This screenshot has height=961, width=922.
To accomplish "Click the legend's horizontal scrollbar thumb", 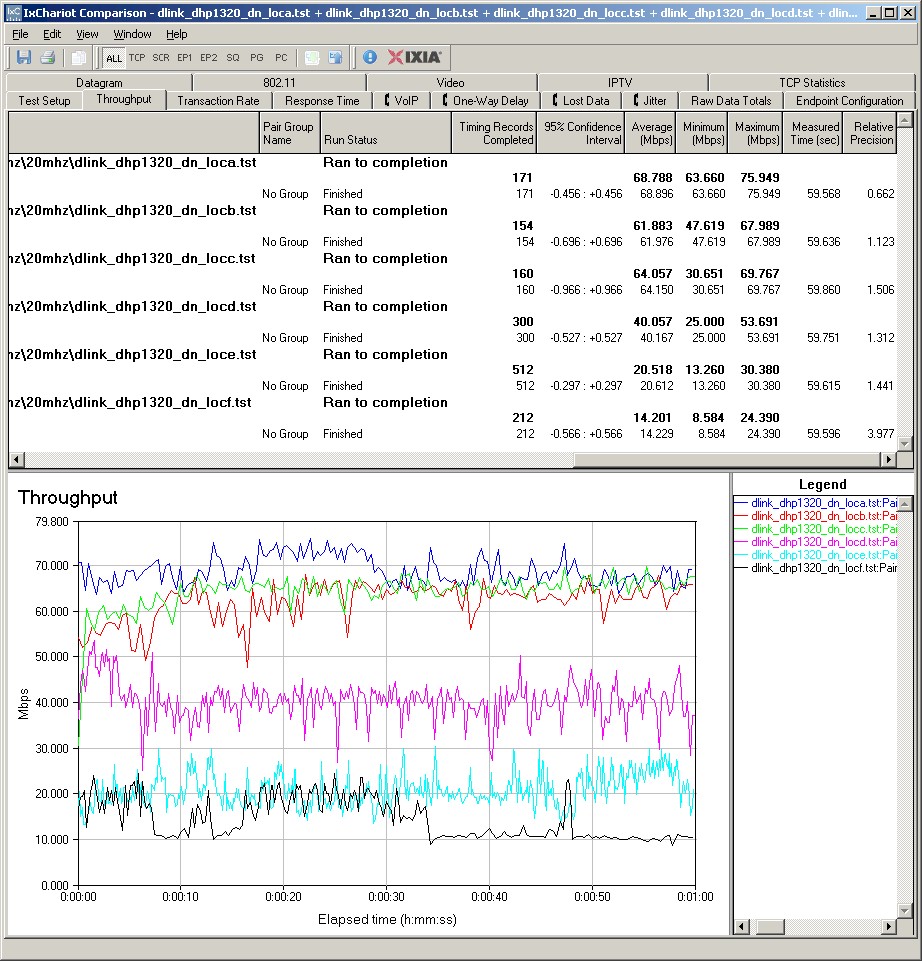I will click(770, 927).
